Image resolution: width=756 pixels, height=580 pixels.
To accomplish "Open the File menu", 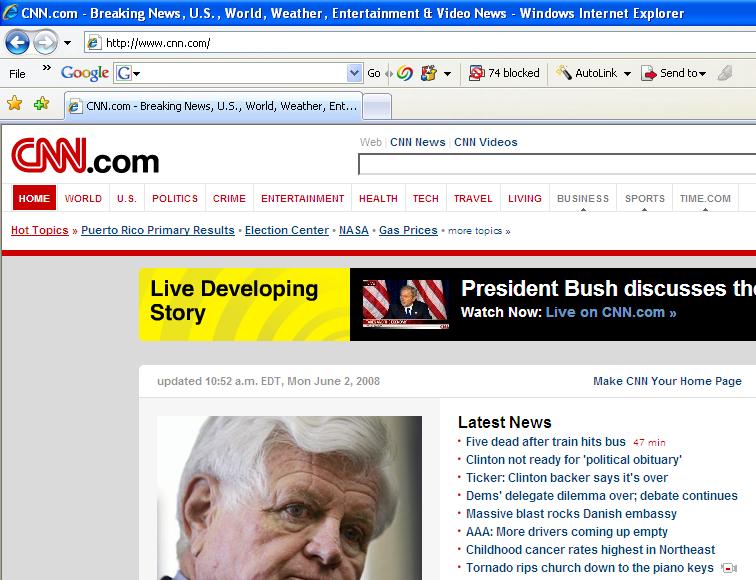I will pos(17,73).
